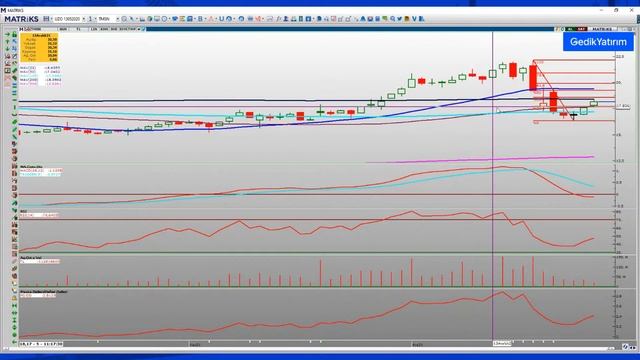
Task: Click the green right-arrow icon in the left sidebar
Action: [7, 34]
